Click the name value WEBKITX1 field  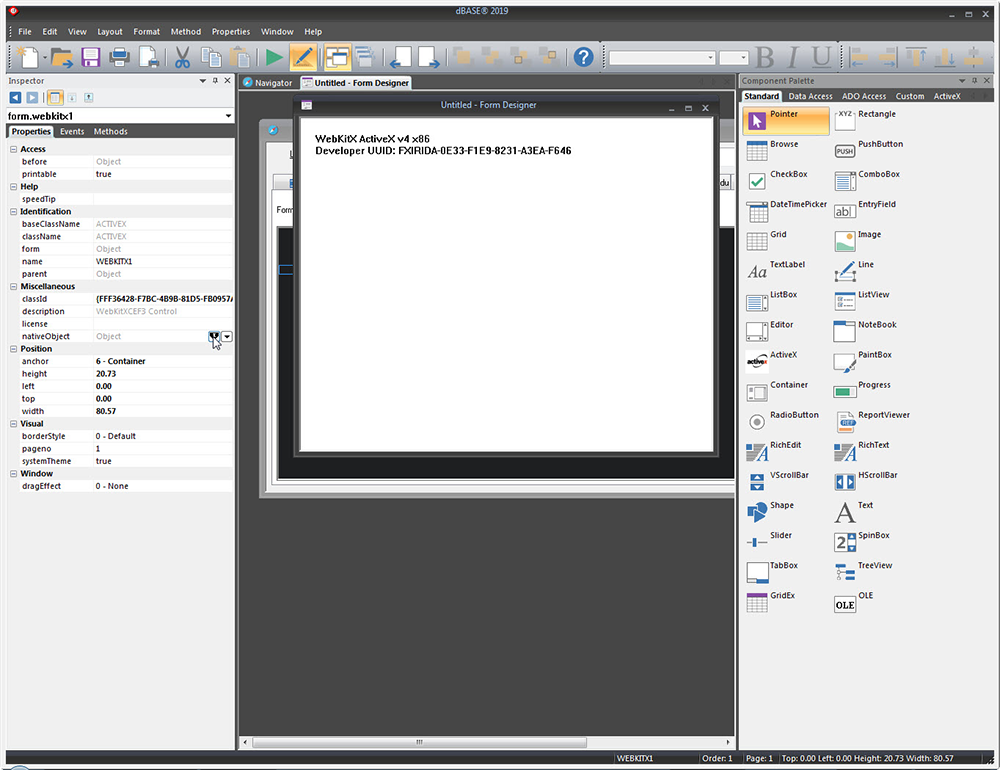163,262
